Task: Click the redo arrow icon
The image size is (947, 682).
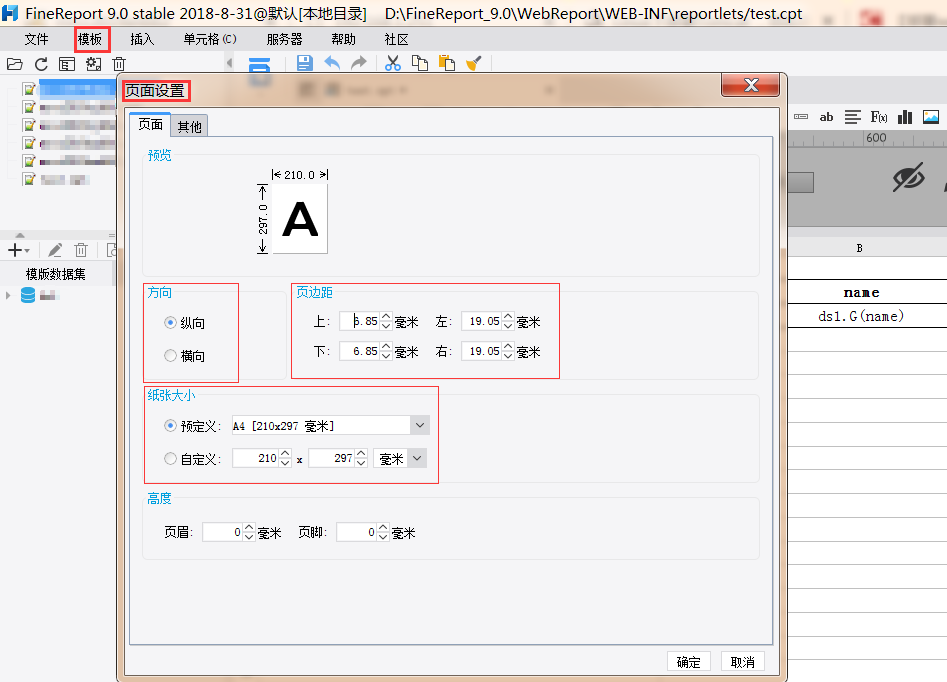Action: [x=359, y=63]
